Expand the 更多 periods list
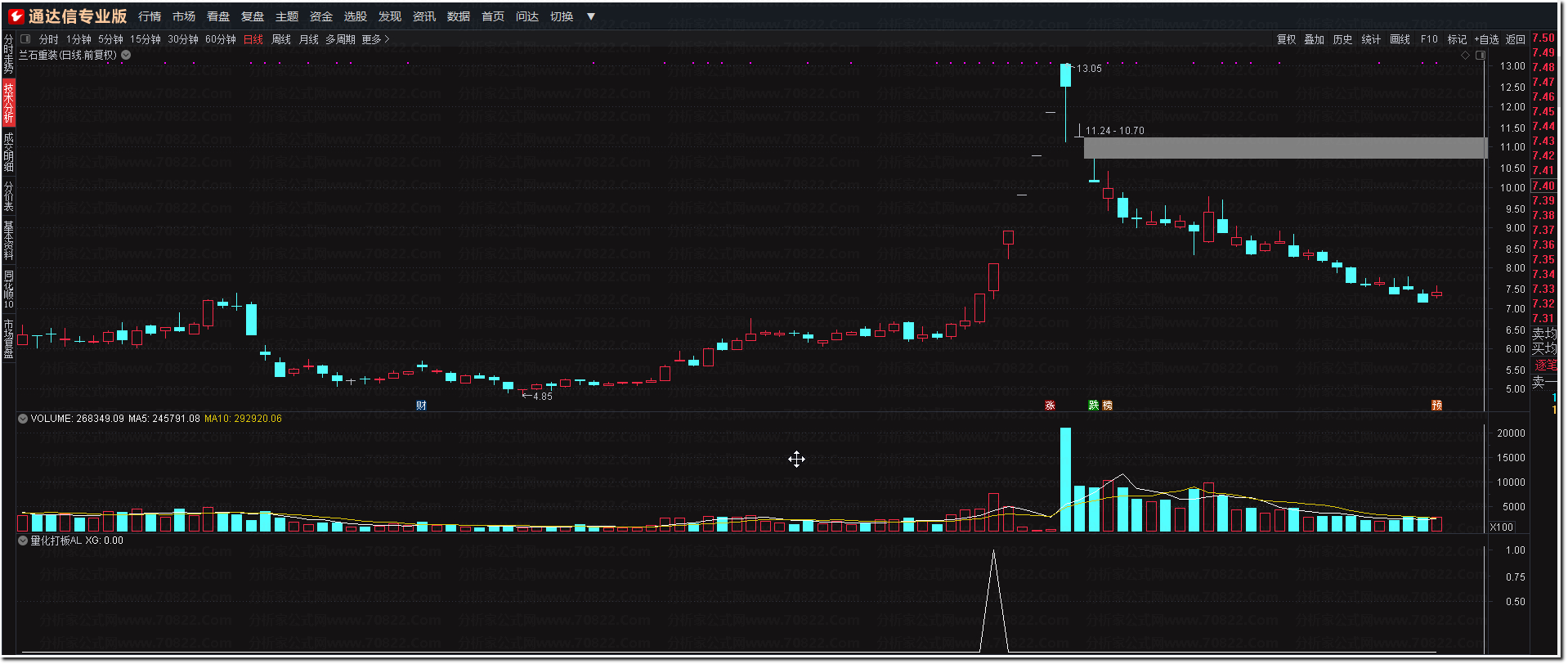 (375, 39)
